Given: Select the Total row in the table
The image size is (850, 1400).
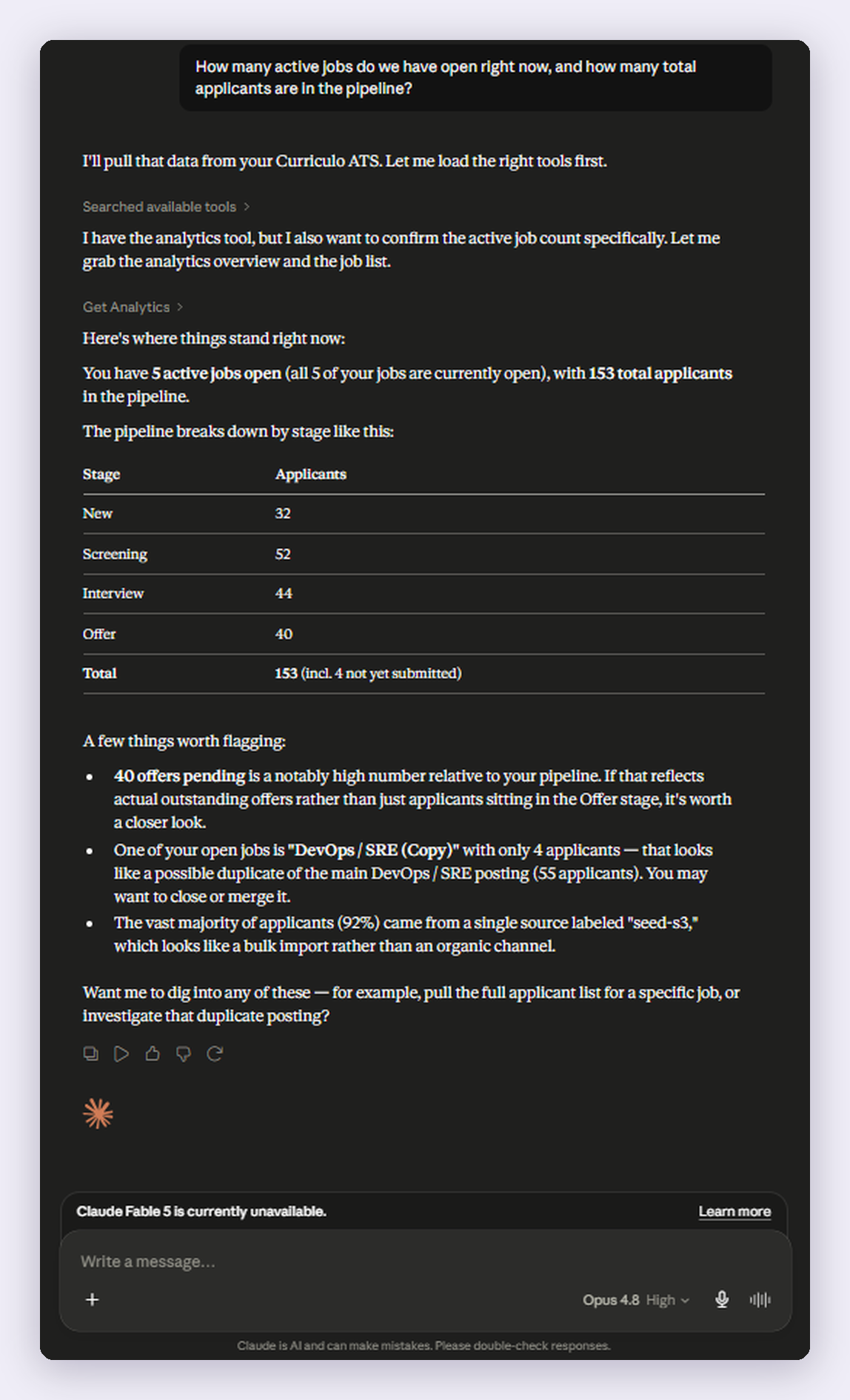Looking at the screenshot, I should pyautogui.click(x=424, y=673).
